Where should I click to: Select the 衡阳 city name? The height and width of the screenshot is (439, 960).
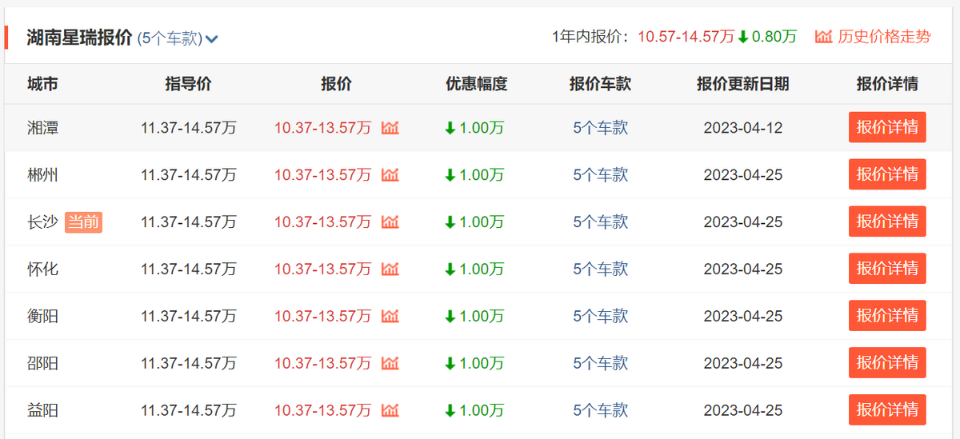(x=43, y=316)
